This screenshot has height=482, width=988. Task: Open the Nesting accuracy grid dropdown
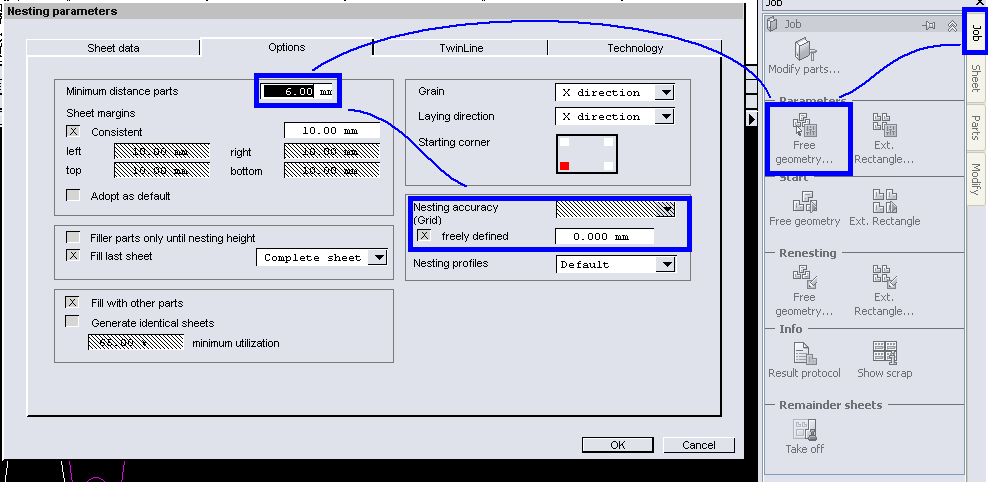[x=666, y=209]
